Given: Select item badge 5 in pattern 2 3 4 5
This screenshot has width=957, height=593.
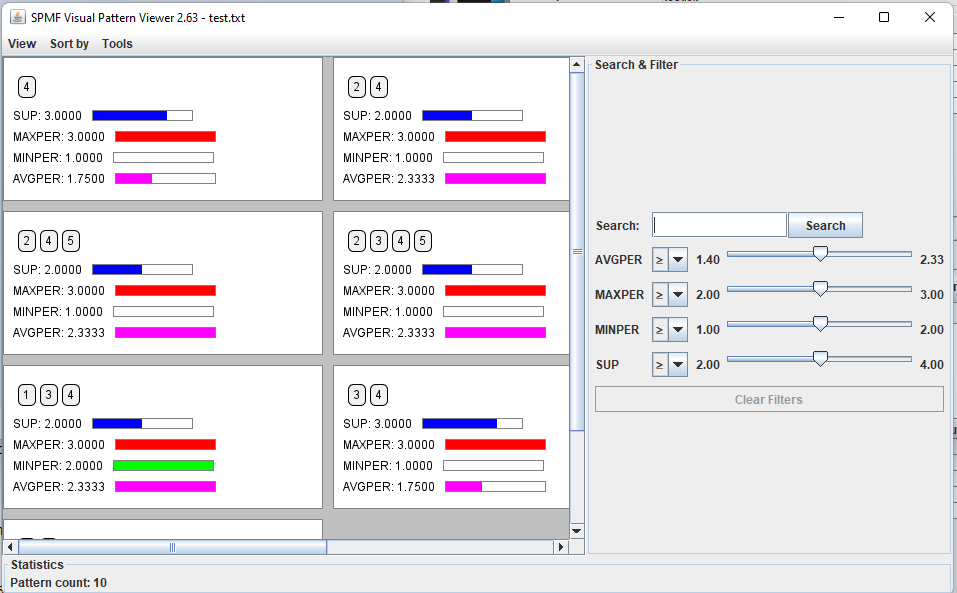Looking at the screenshot, I should (x=423, y=241).
